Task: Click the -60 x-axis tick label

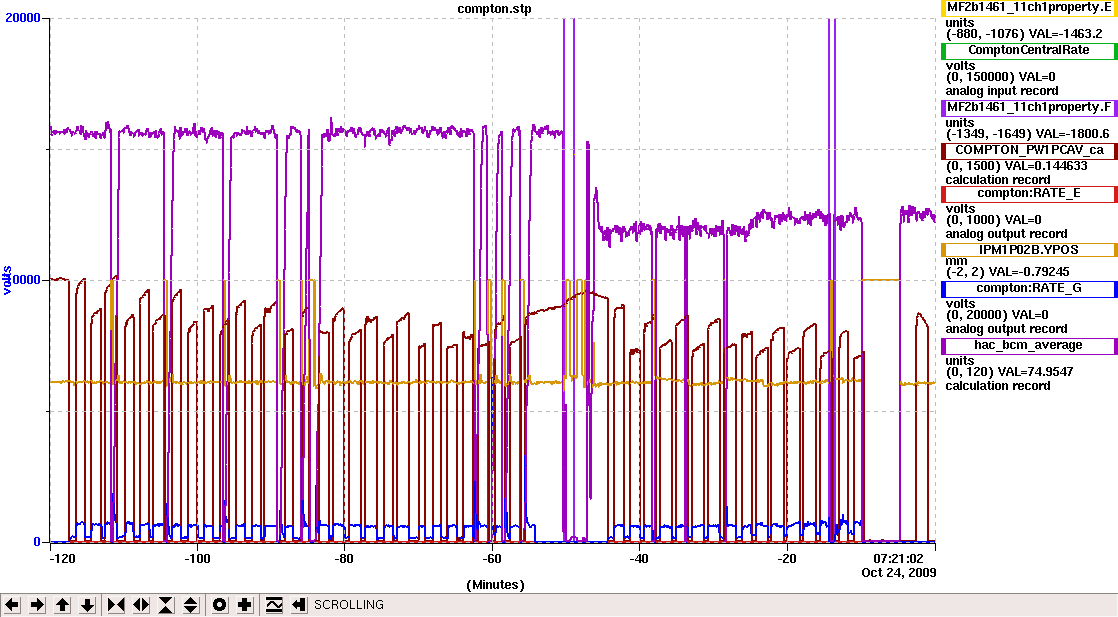Action: pyautogui.click(x=491, y=559)
